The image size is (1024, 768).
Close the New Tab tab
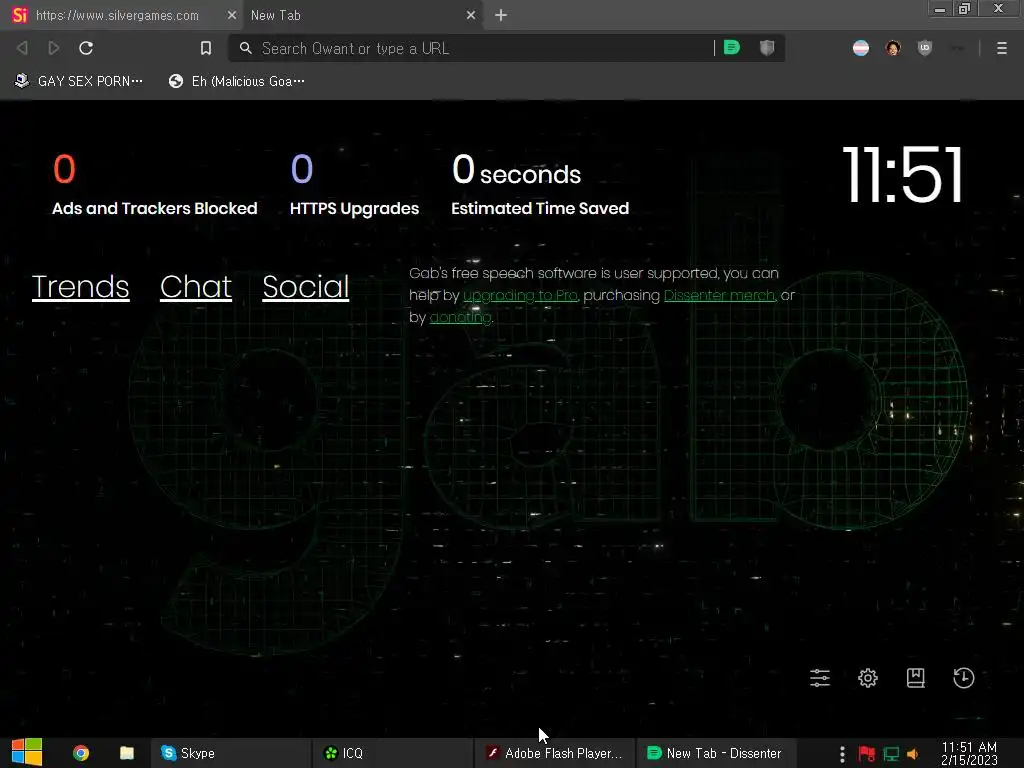(471, 15)
